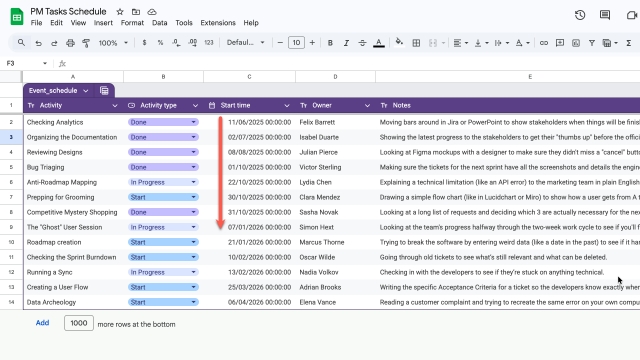The width and height of the screenshot is (640, 360).
Task: Open the Tools menu
Action: 184,23
